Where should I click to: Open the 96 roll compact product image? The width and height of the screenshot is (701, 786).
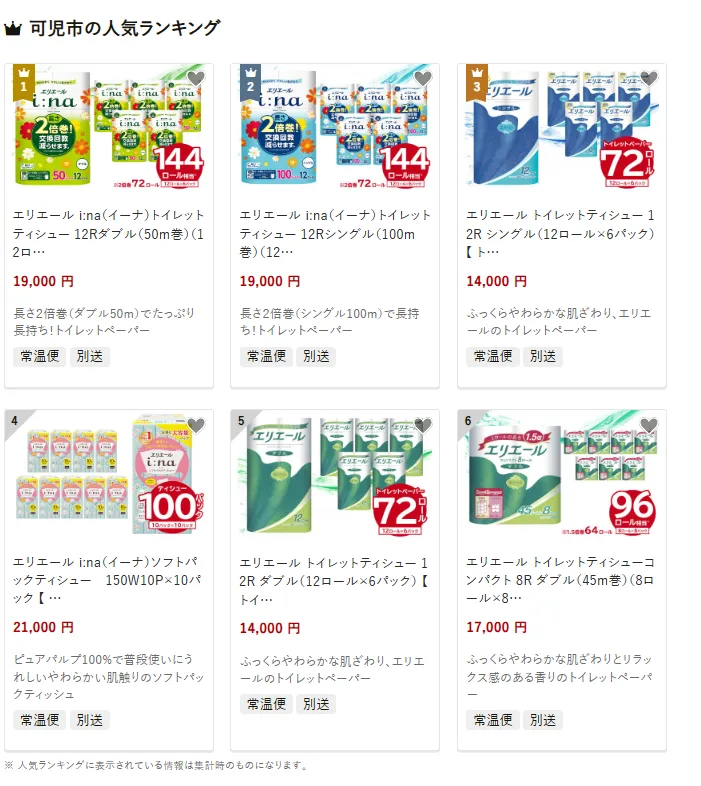(562, 475)
